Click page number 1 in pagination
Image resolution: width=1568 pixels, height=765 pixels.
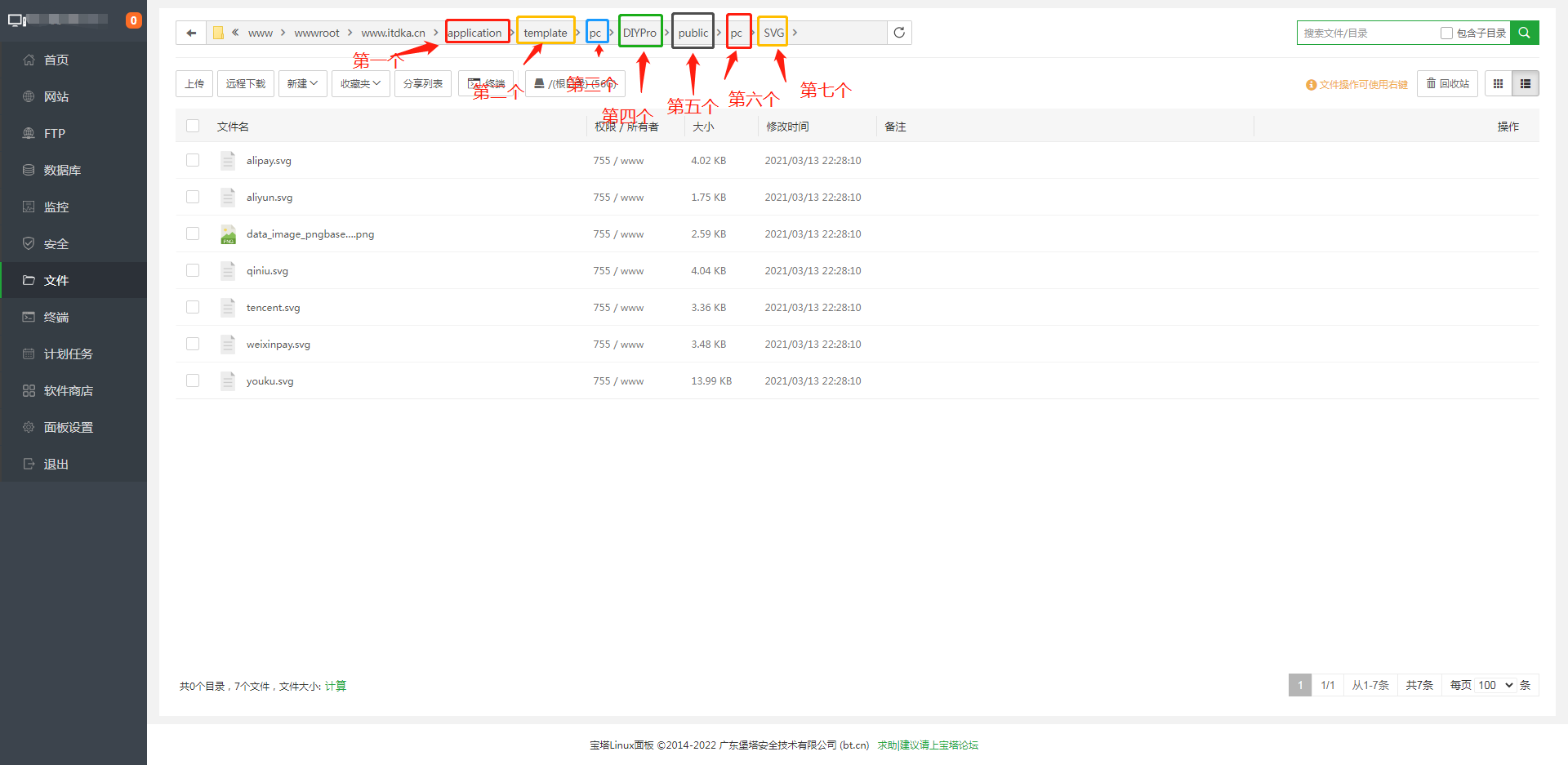(x=1300, y=685)
